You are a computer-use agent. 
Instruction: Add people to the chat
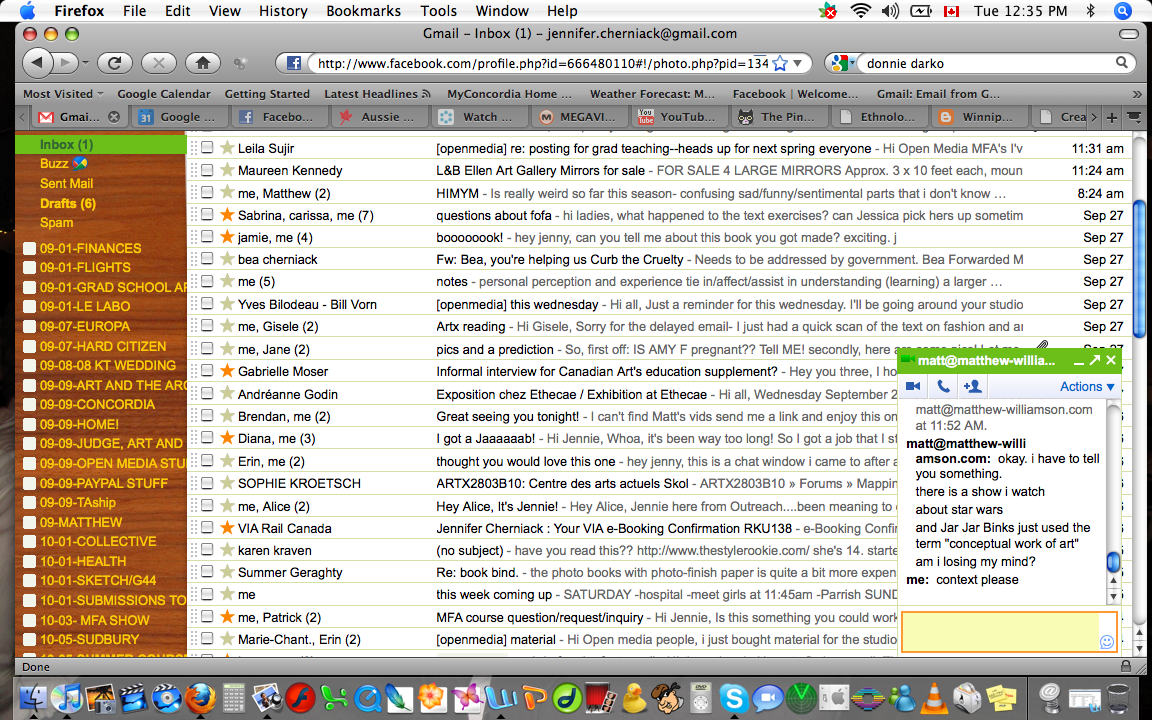(x=973, y=386)
